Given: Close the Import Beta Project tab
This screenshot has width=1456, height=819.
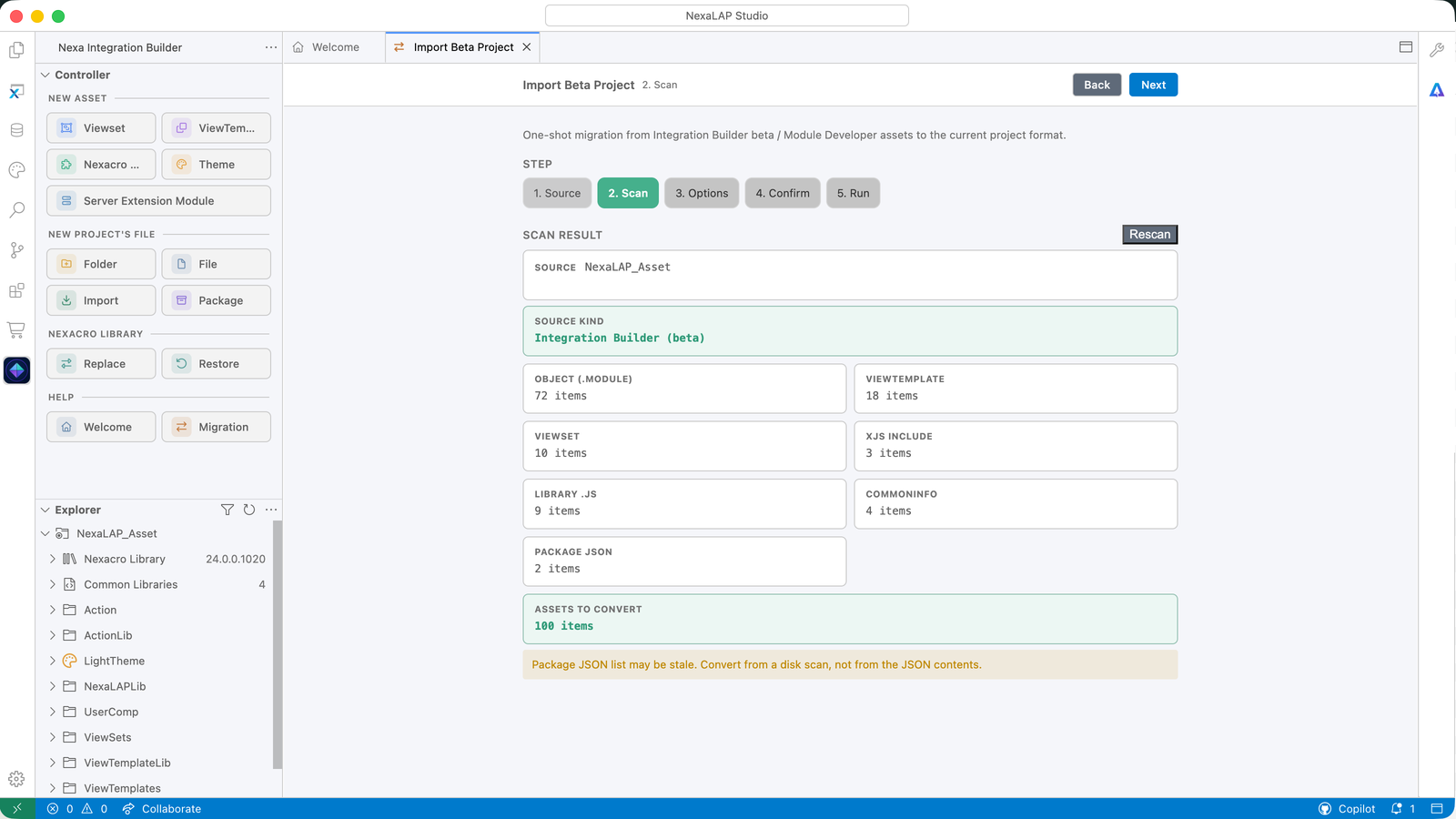Looking at the screenshot, I should (527, 47).
